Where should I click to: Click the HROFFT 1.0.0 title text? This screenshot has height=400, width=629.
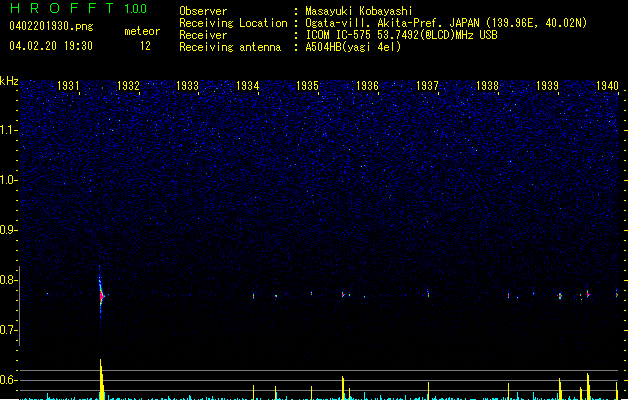tap(78, 8)
